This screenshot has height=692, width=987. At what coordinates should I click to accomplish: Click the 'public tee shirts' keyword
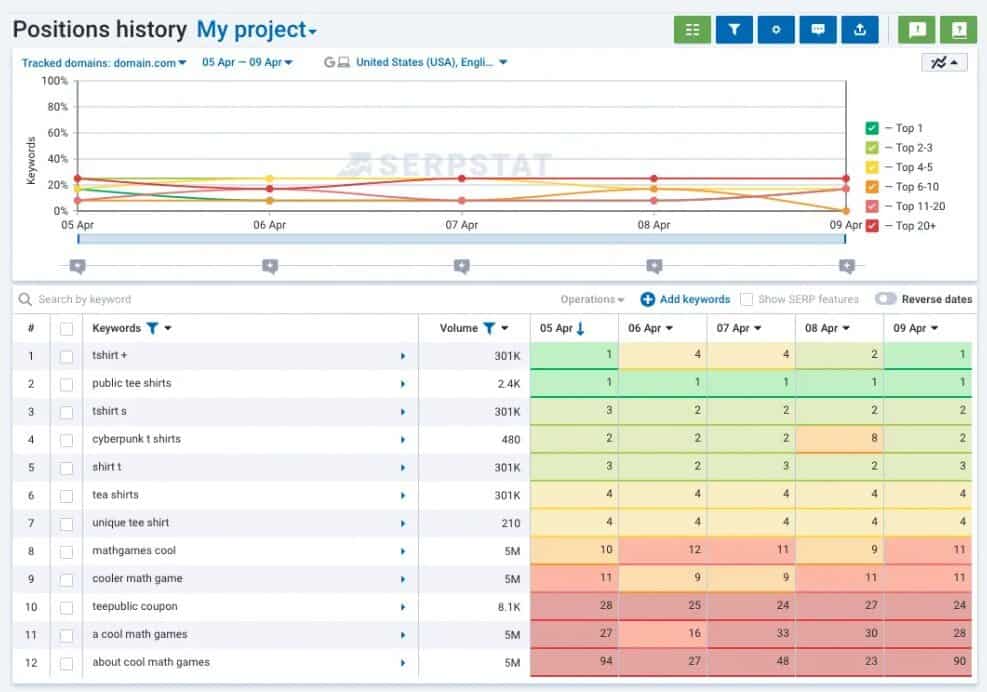(x=132, y=383)
